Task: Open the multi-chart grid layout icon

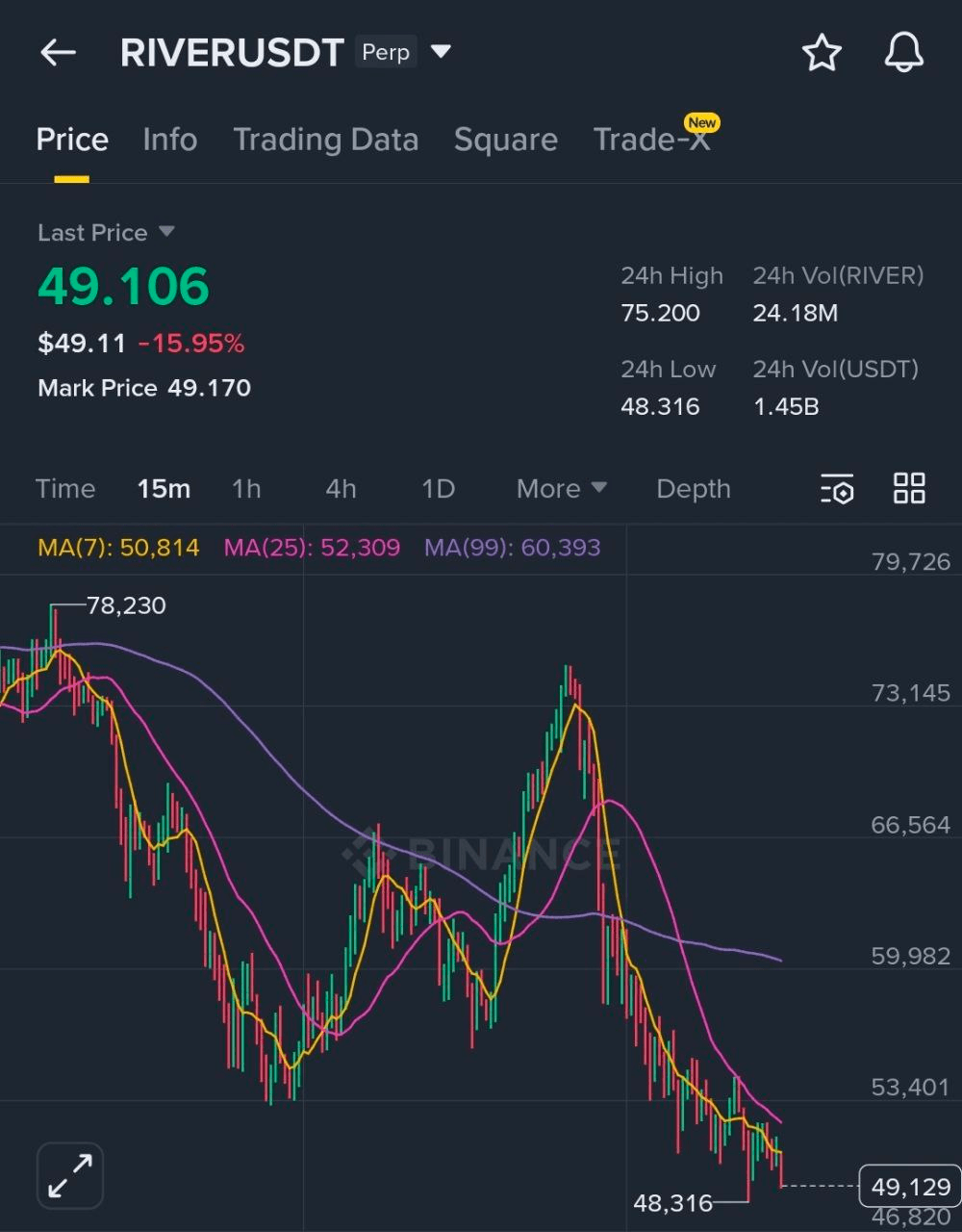Action: (x=909, y=489)
